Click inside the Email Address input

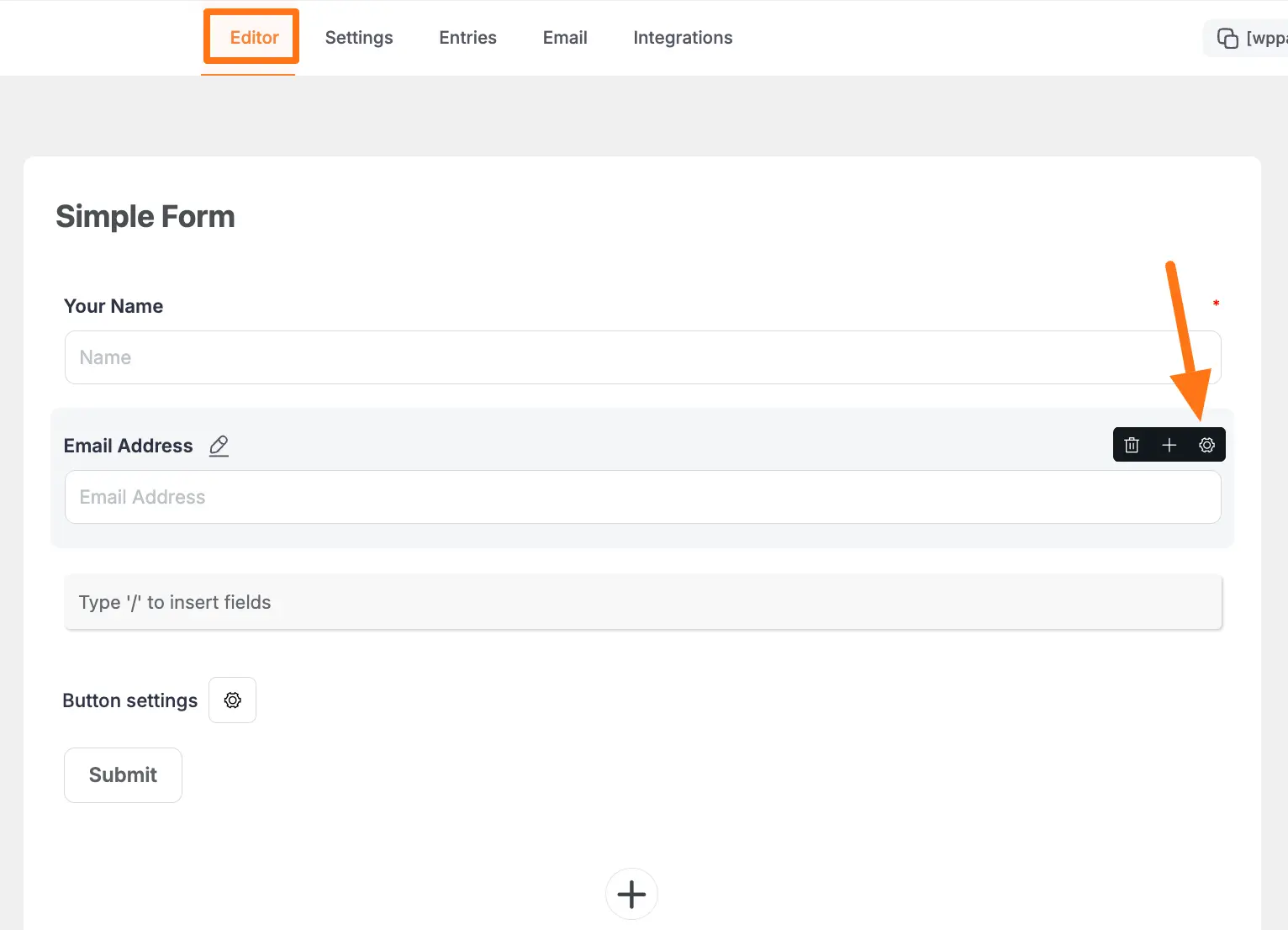(x=642, y=497)
